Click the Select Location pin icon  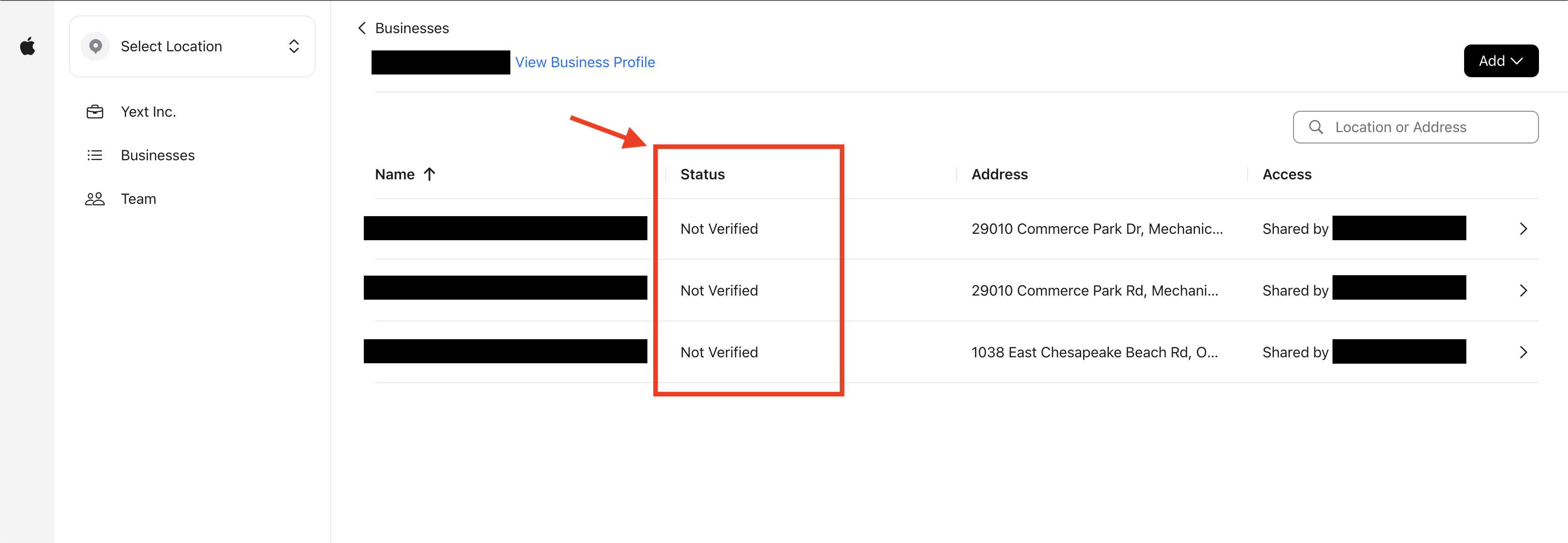(96, 45)
